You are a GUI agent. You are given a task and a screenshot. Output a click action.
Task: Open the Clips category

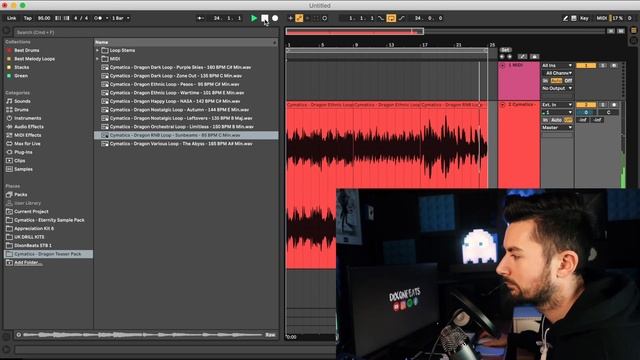point(20,161)
